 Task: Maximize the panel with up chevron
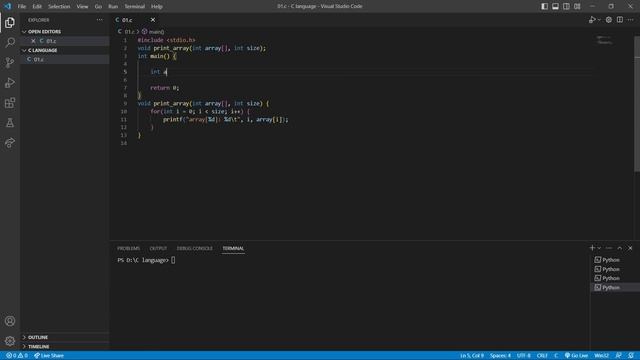(x=620, y=248)
